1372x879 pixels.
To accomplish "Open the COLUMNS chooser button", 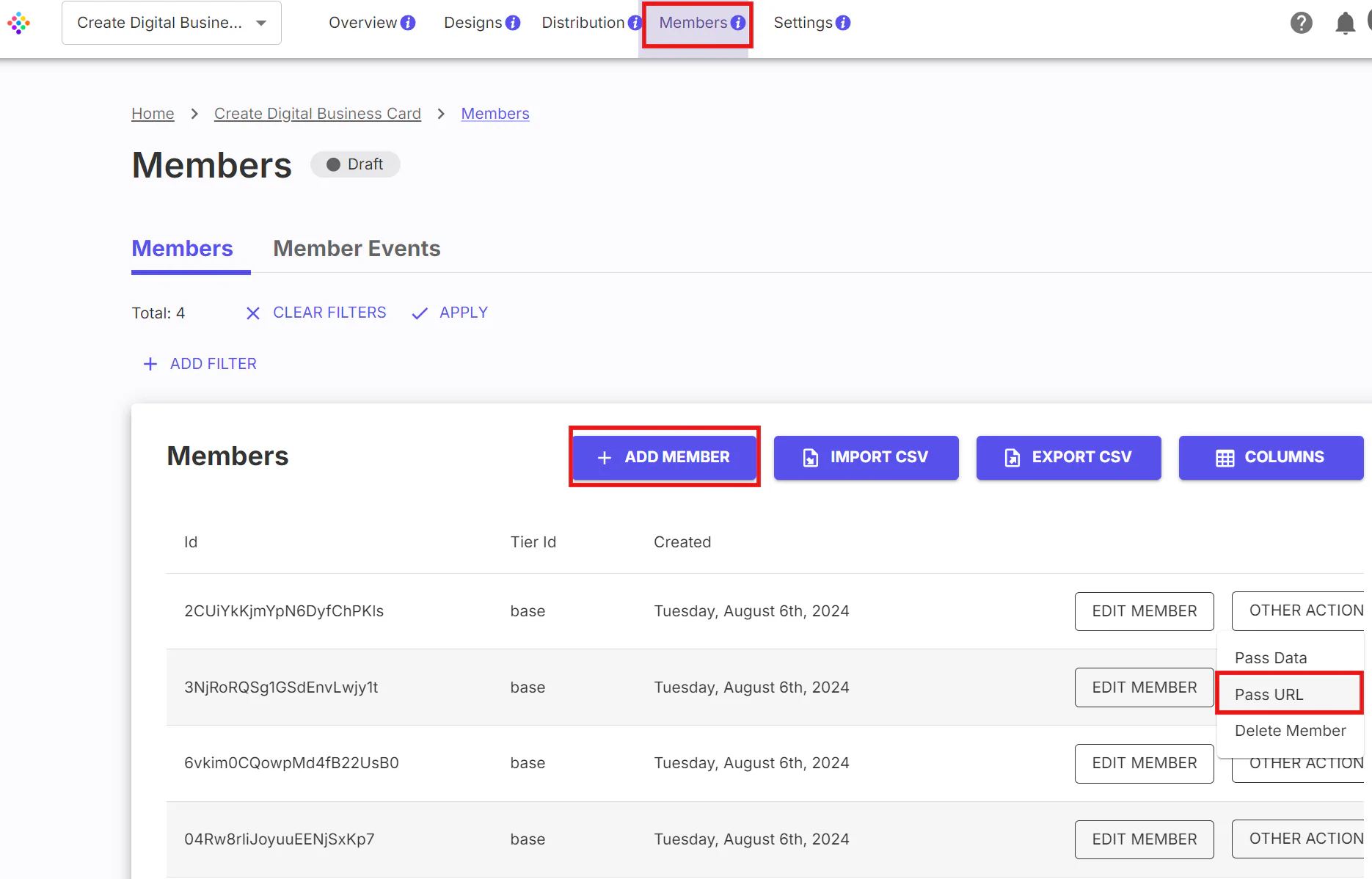I will (1271, 457).
